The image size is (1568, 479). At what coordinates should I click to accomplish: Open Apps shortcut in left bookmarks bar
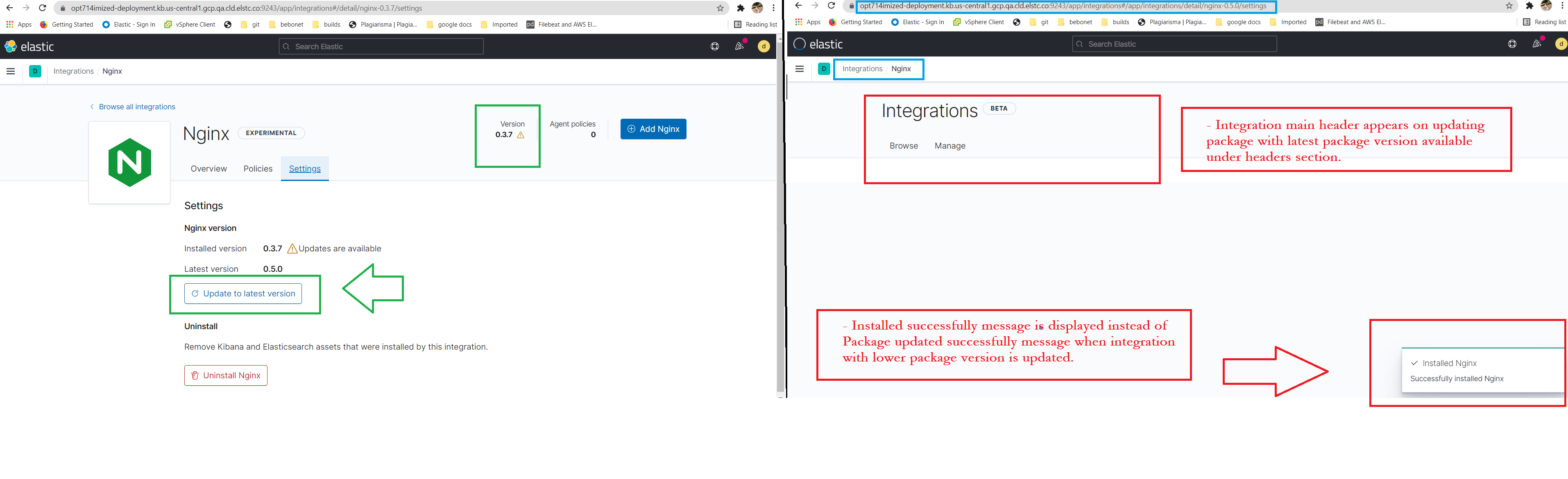[x=19, y=24]
